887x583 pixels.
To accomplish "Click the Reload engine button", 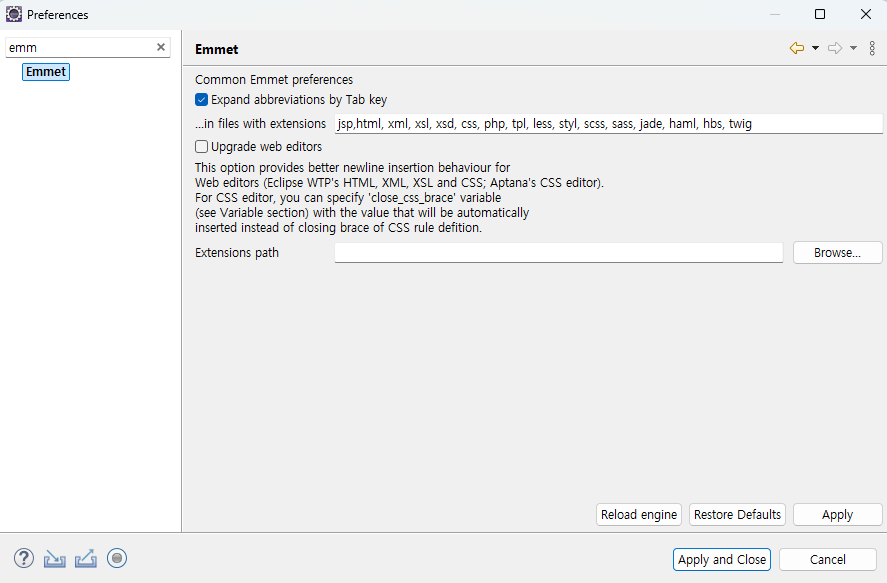I will (639, 515).
